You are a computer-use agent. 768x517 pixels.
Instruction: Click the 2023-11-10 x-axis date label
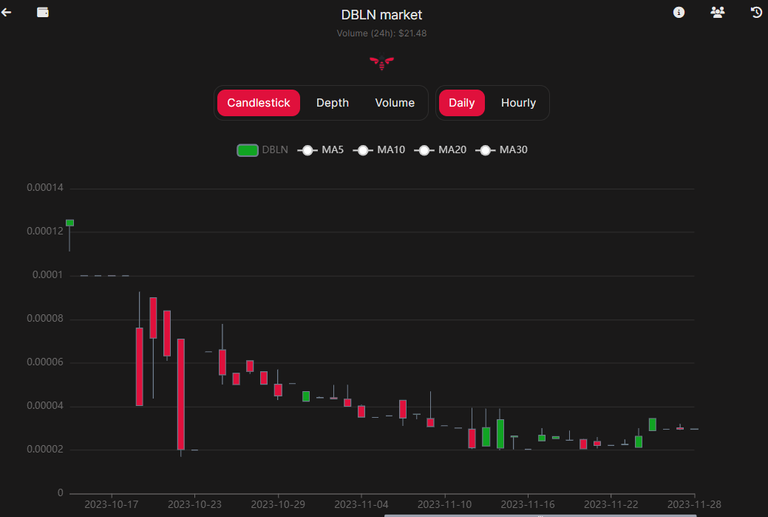click(x=444, y=504)
